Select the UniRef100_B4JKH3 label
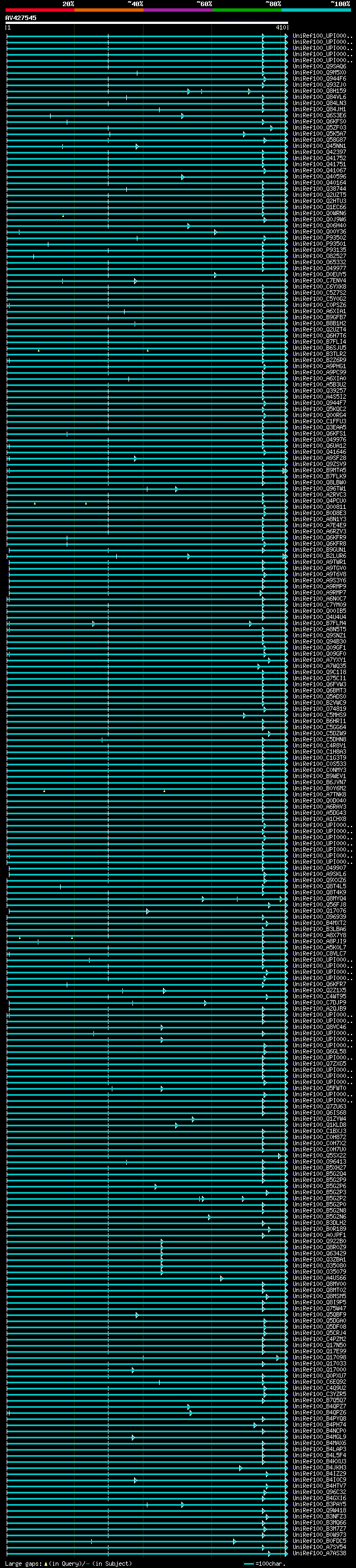Viewport: 356px width, 1568px height. point(319,1467)
